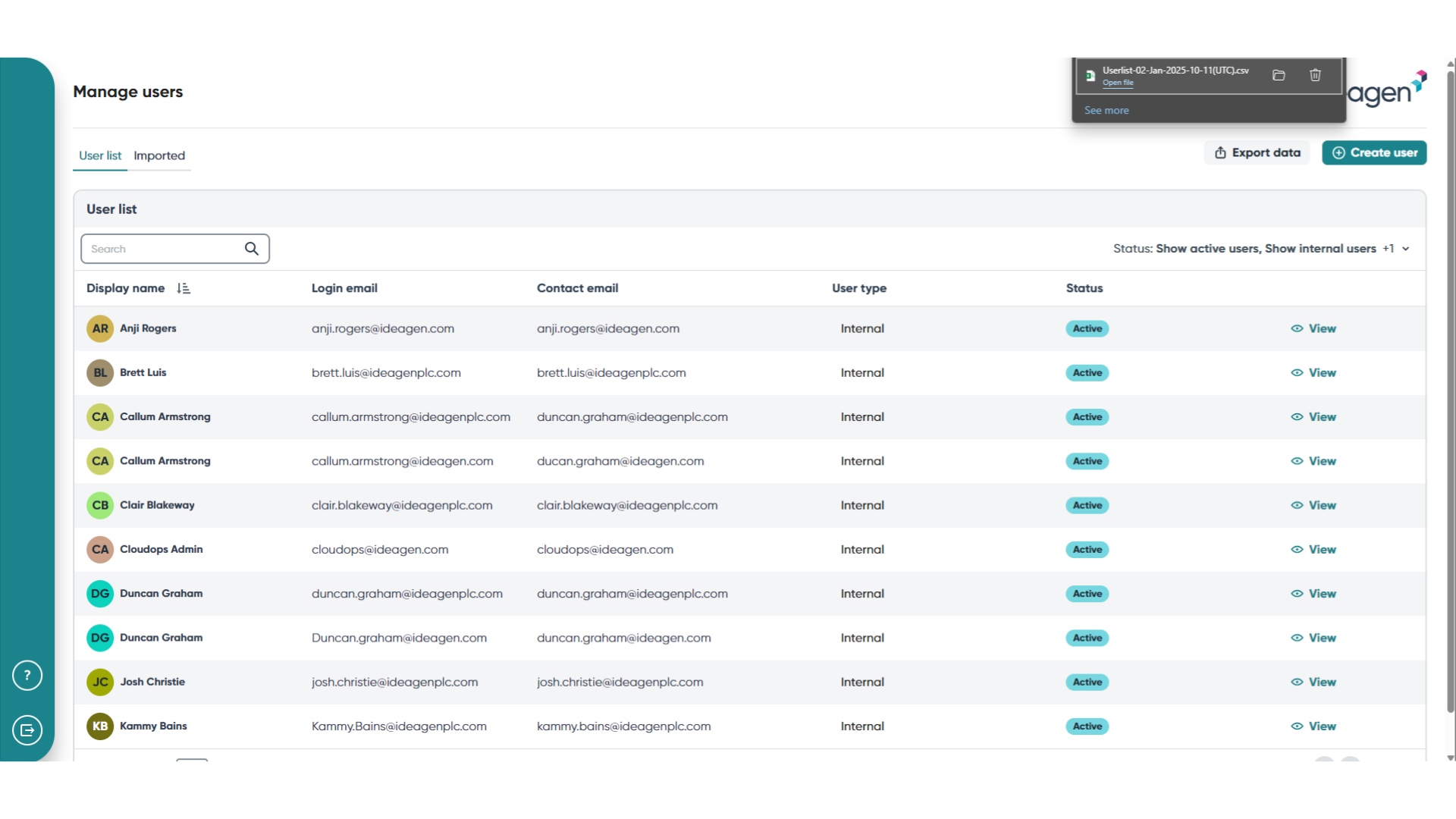Viewport: 1456px width, 819px height.
Task: Switch to the User list tab
Action: tap(100, 155)
